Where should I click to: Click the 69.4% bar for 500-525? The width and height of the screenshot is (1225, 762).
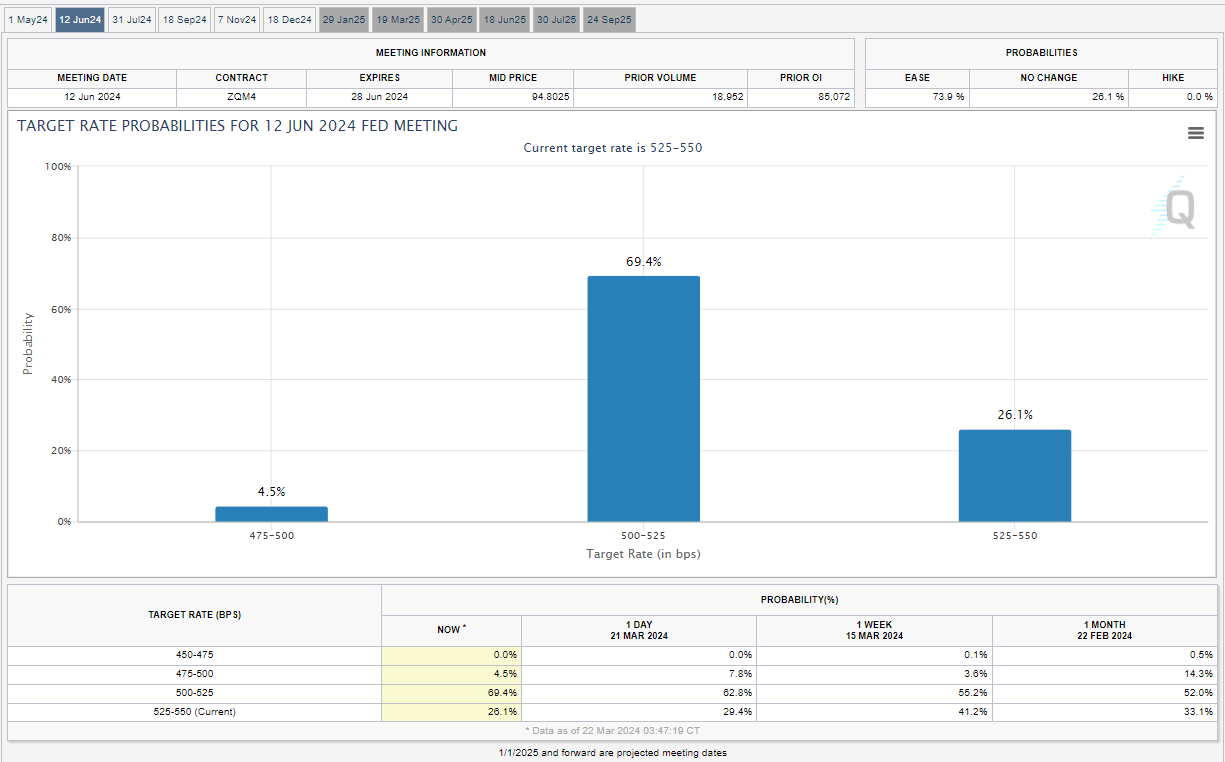pos(643,398)
